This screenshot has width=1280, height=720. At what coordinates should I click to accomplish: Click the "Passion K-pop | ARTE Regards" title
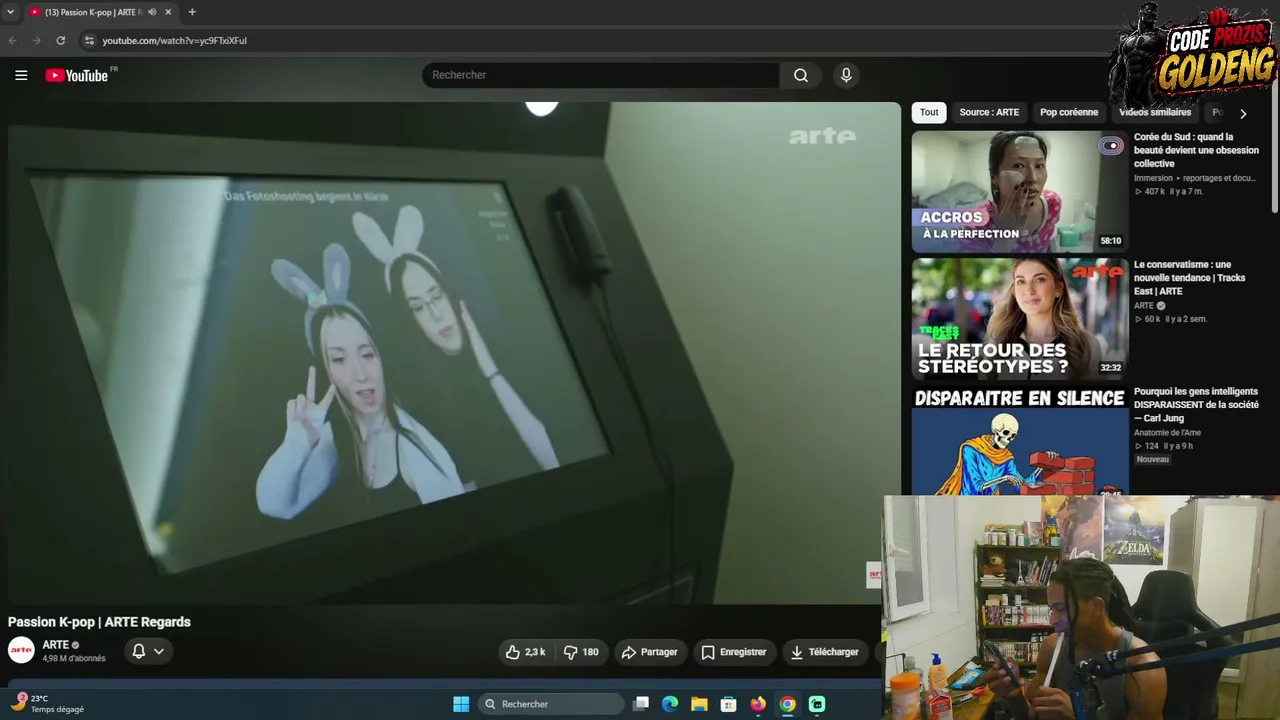coord(99,622)
